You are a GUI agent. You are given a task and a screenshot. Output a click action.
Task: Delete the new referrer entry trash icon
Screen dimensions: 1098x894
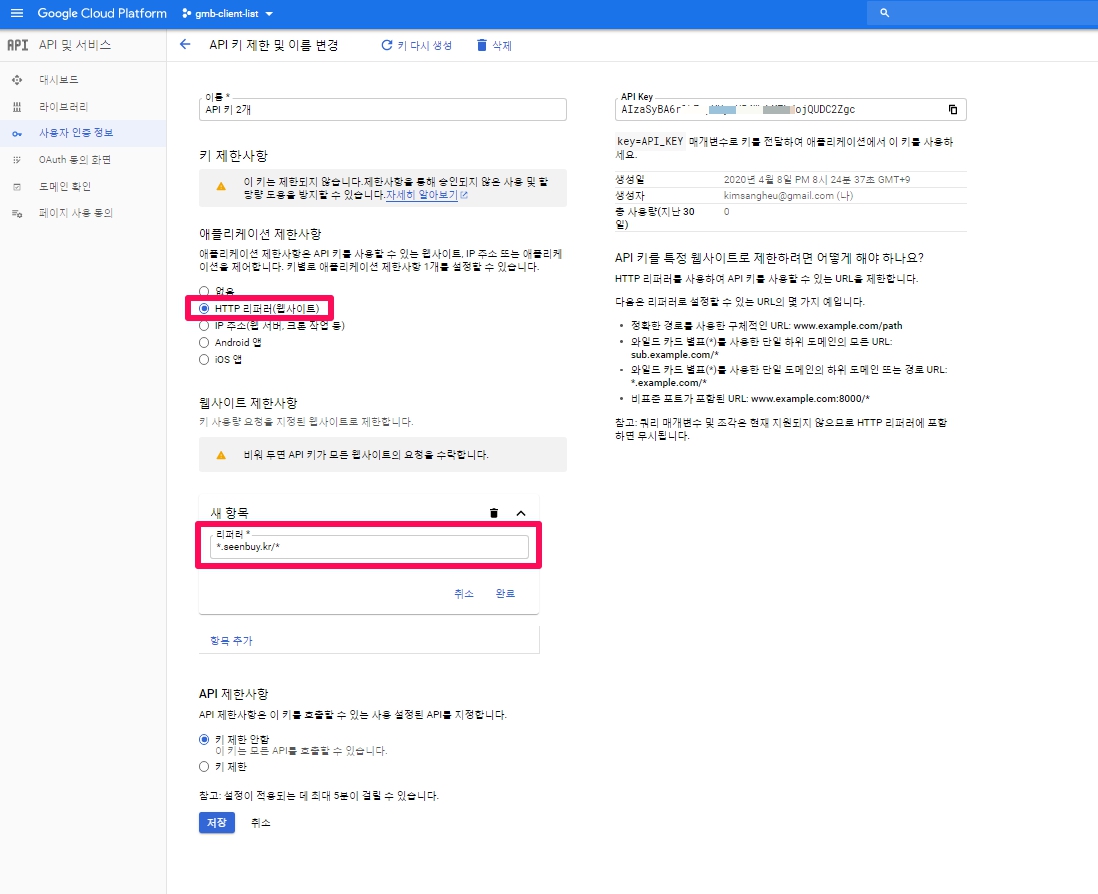[493, 513]
